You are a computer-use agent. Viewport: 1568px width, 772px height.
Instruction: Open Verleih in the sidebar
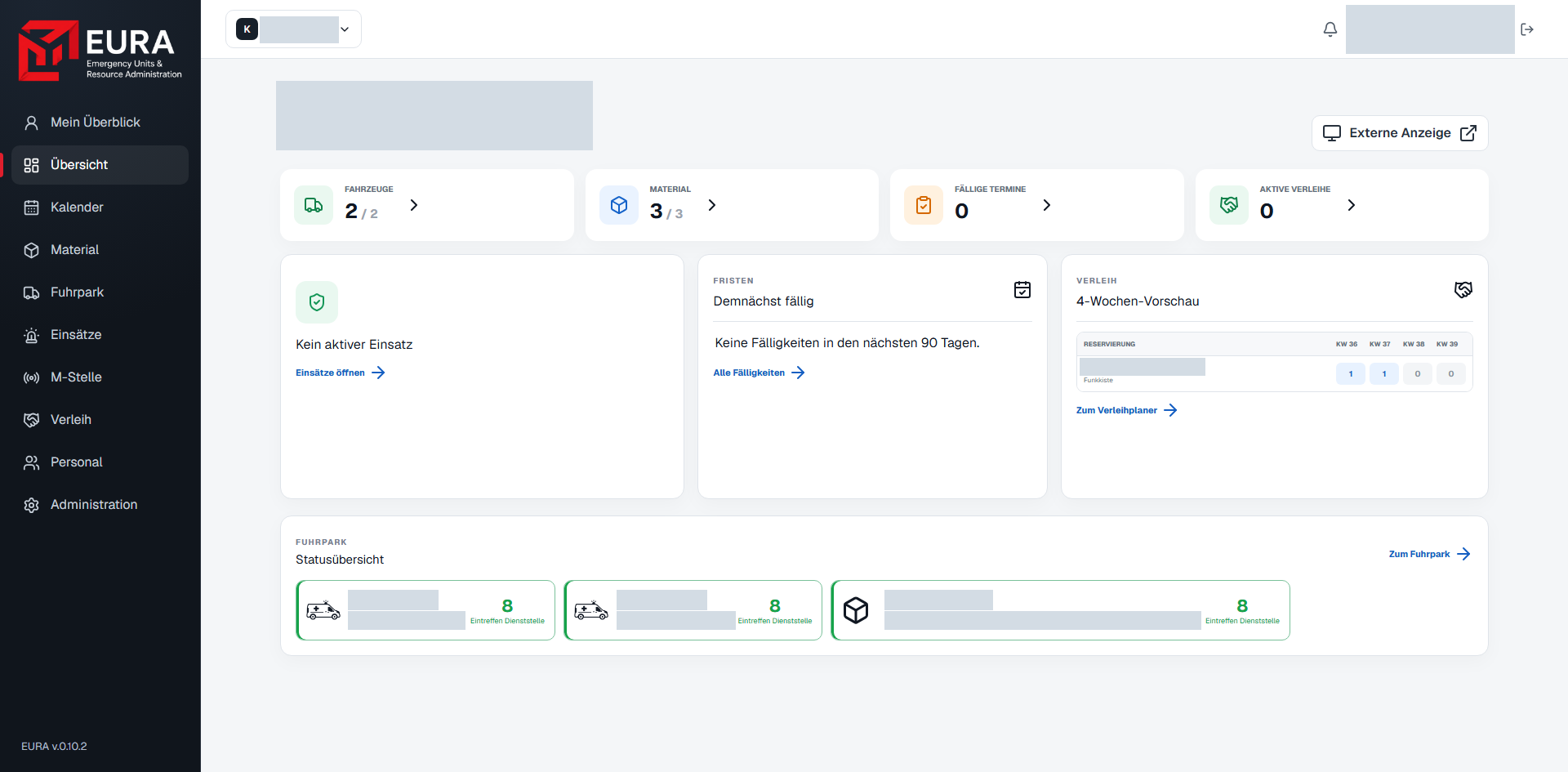[x=100, y=420]
